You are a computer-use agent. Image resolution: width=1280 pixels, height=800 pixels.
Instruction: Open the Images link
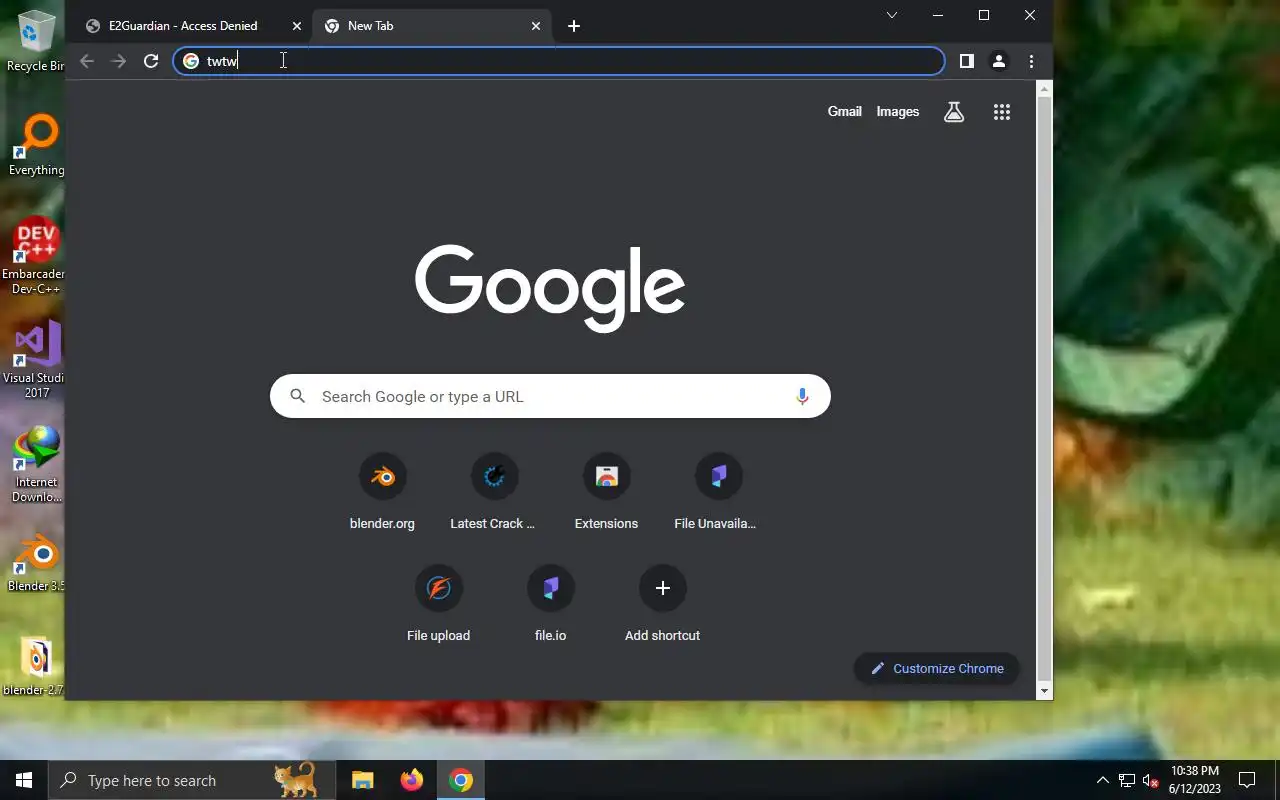897,112
